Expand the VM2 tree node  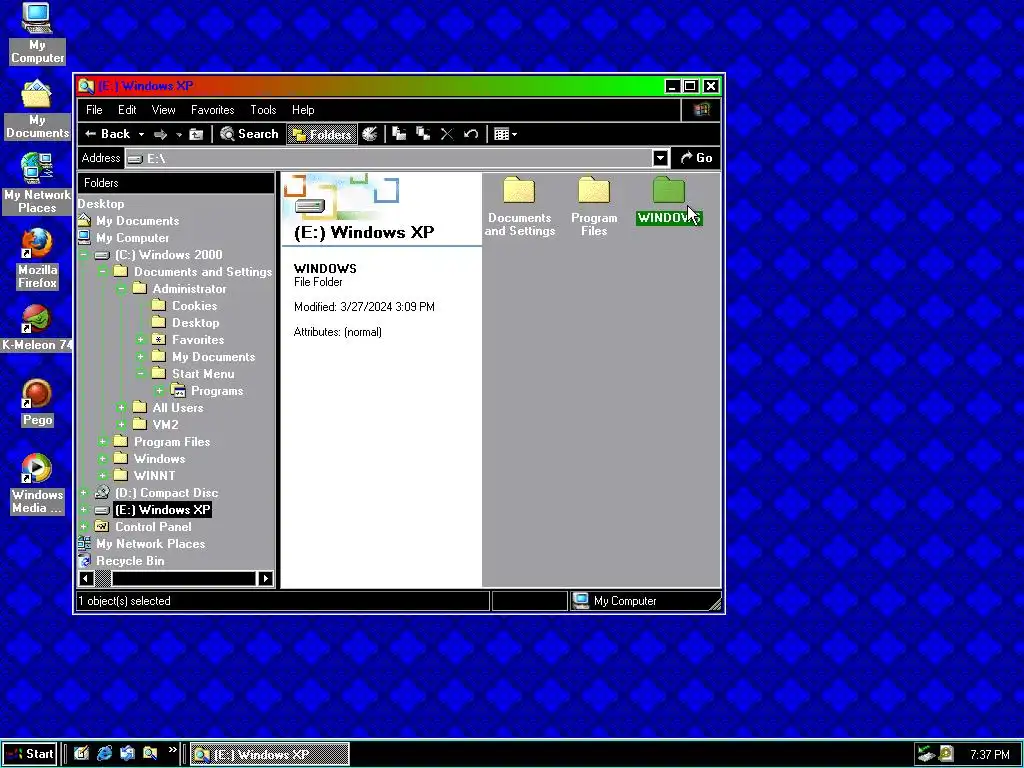click(121, 424)
